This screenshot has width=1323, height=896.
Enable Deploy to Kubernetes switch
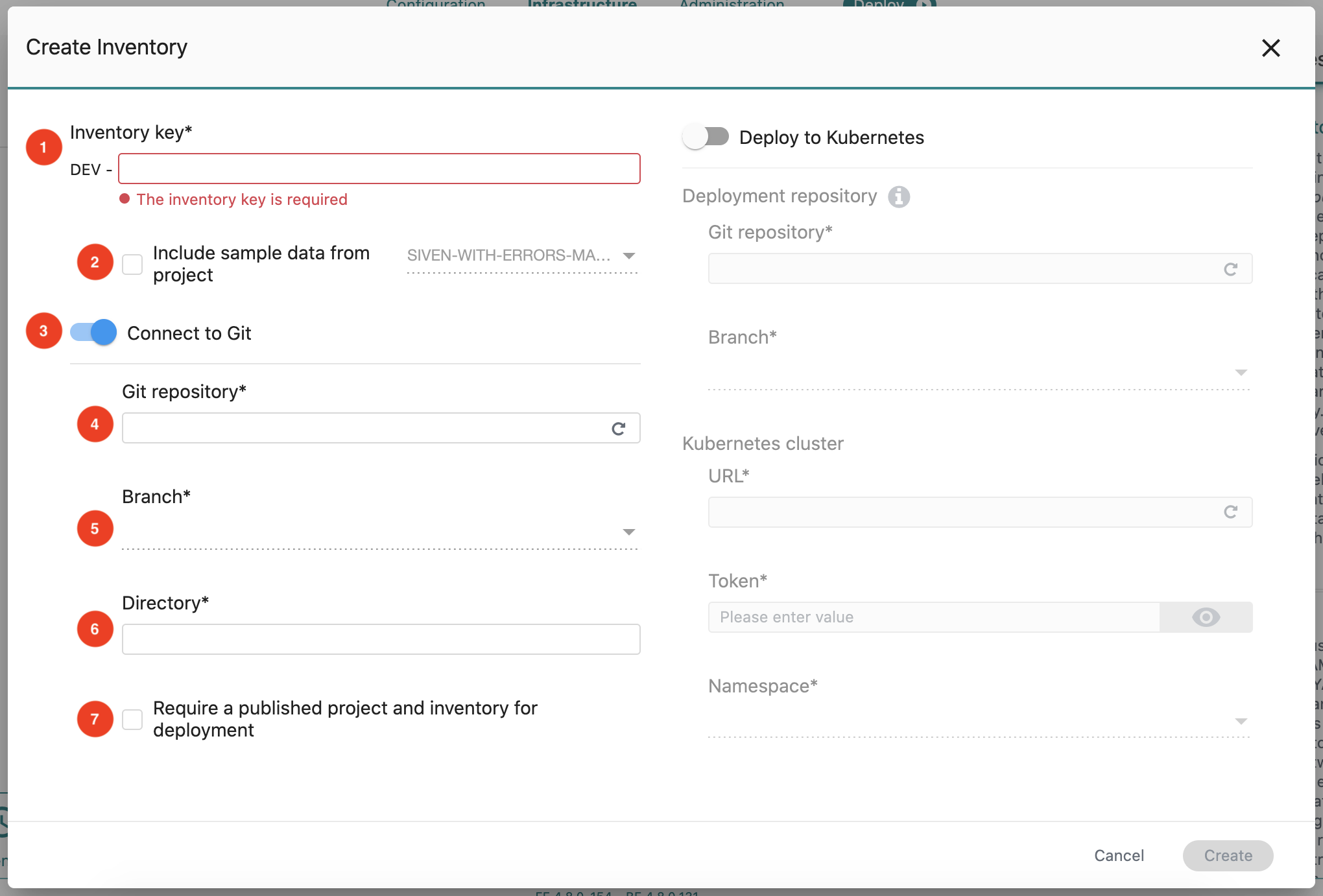click(x=706, y=137)
